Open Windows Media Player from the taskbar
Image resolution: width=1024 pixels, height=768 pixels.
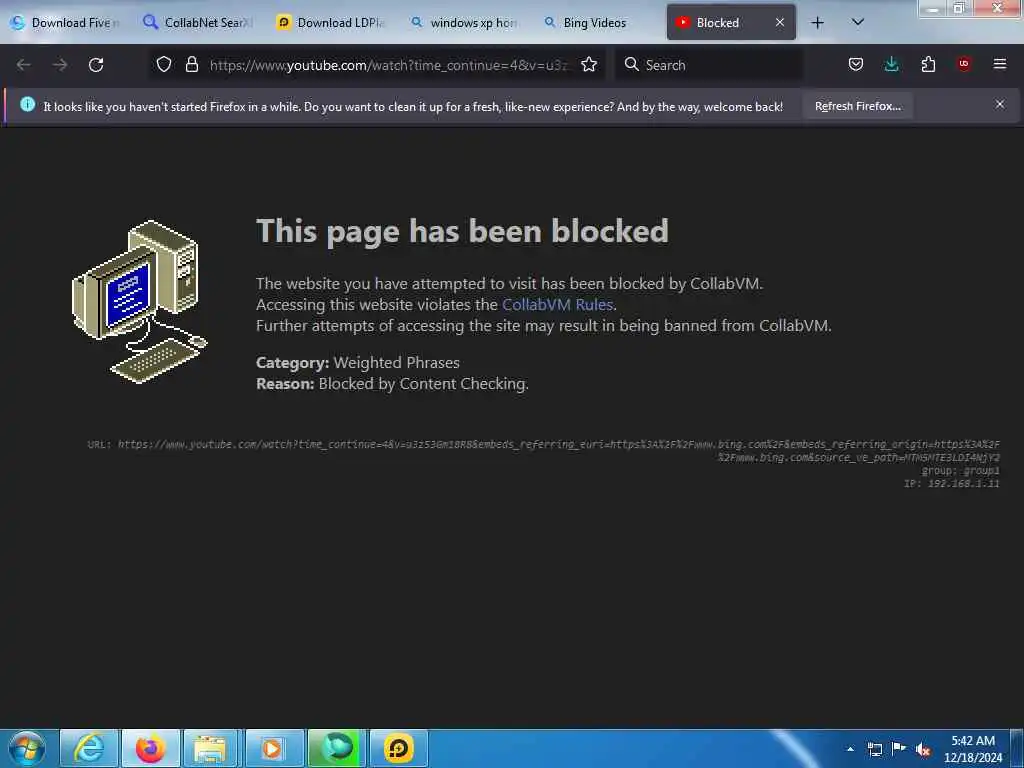pyautogui.click(x=274, y=748)
